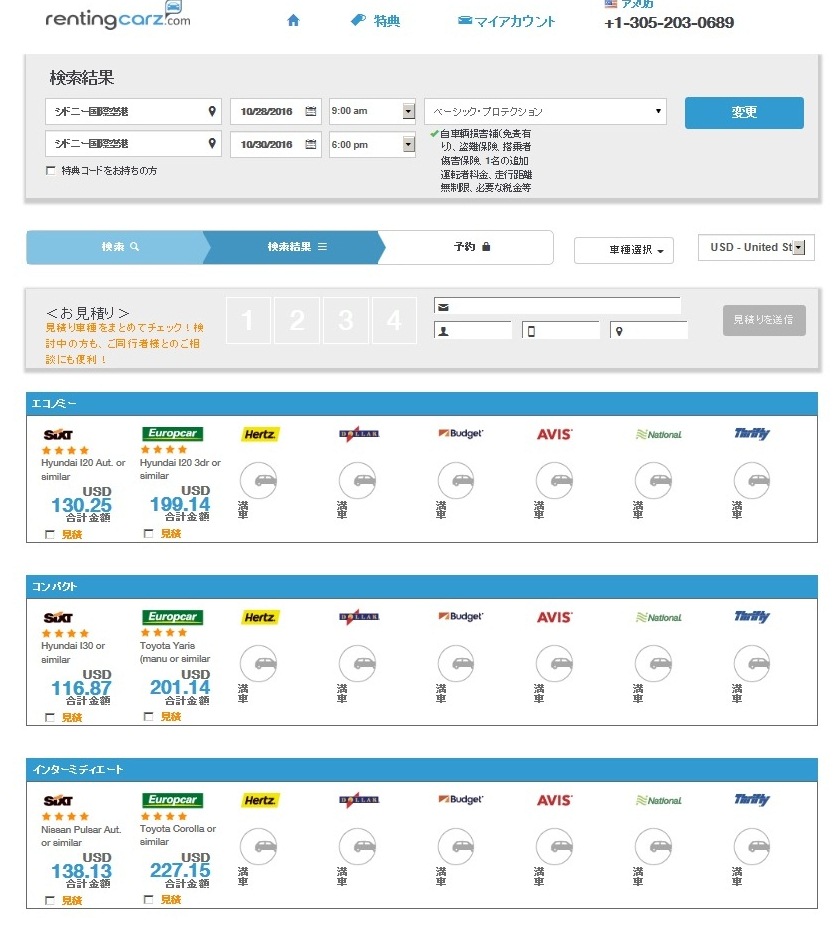The height and width of the screenshot is (925, 837).
Task: Click the Dollar logo in エコノミー section
Action: pyautogui.click(x=359, y=434)
